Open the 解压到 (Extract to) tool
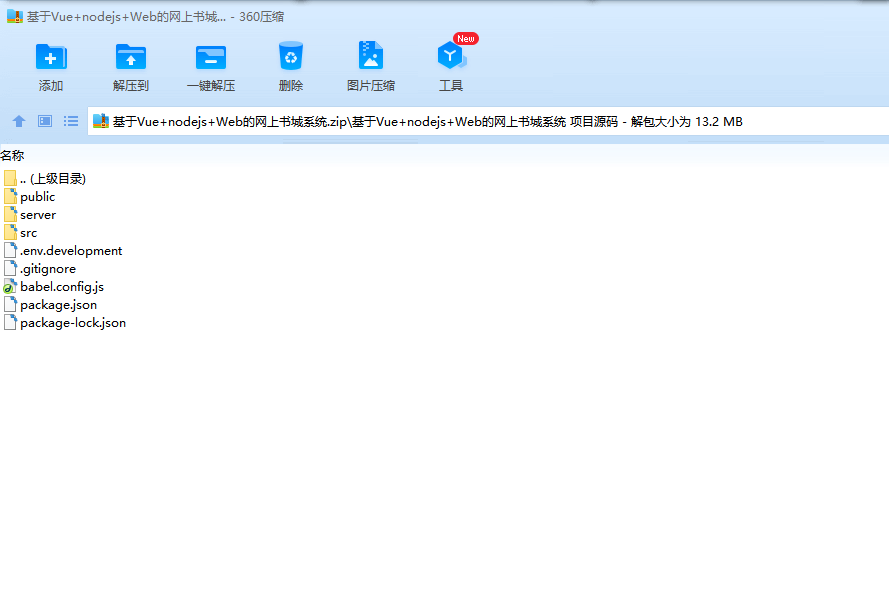 click(x=131, y=57)
